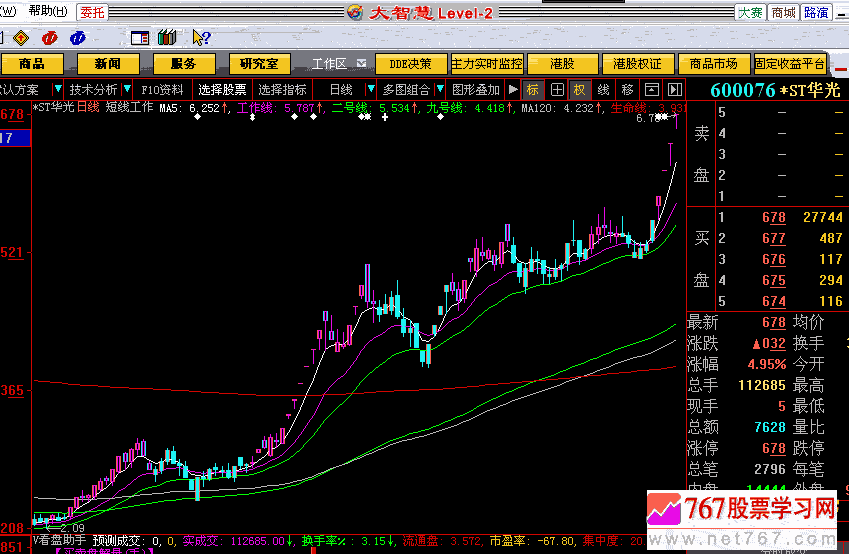Toggle the 权 ex-rights adjustment button
Image resolution: width=849 pixels, height=554 pixels.
(580, 90)
